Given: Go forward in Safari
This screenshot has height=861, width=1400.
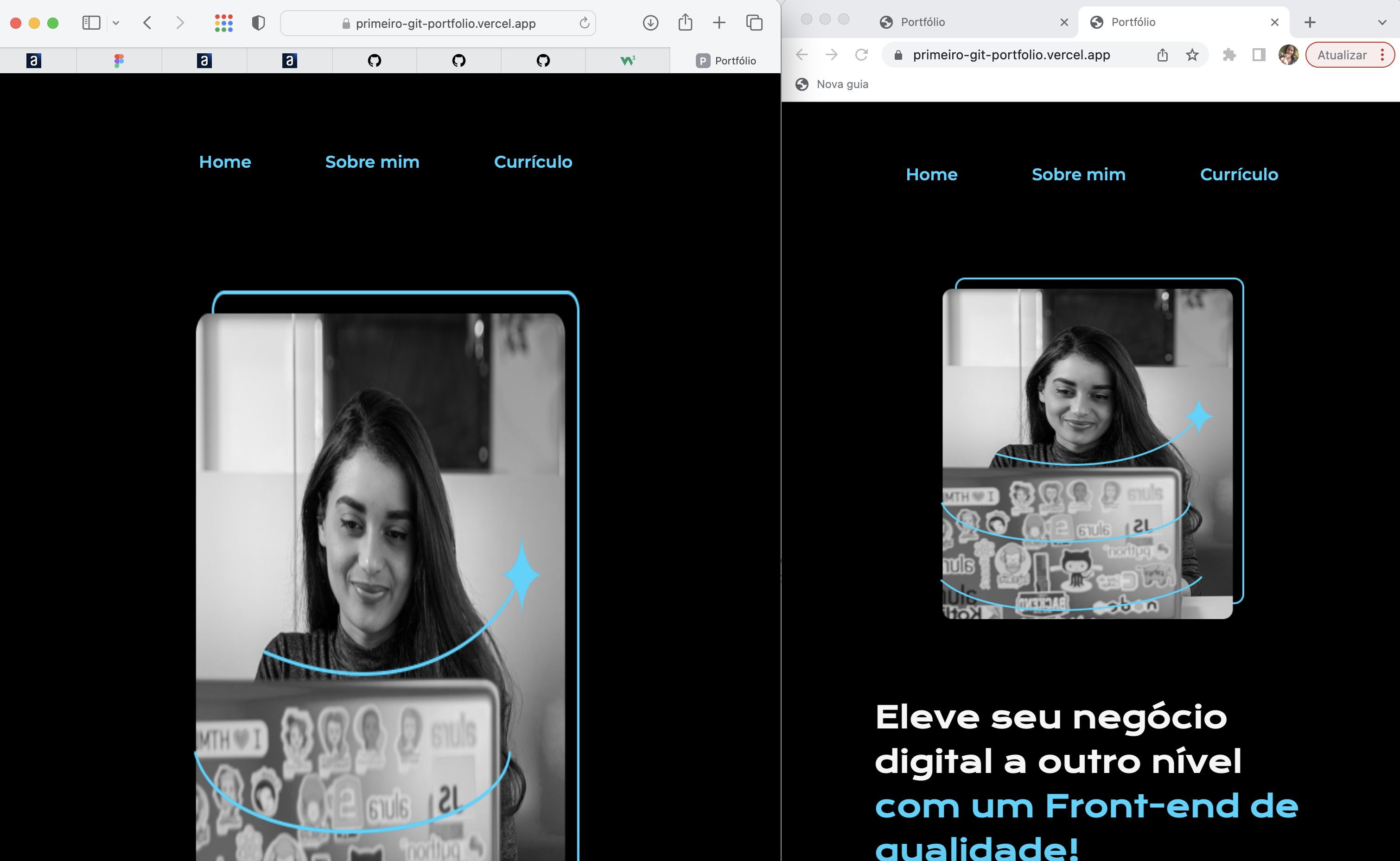Looking at the screenshot, I should tap(180, 23).
